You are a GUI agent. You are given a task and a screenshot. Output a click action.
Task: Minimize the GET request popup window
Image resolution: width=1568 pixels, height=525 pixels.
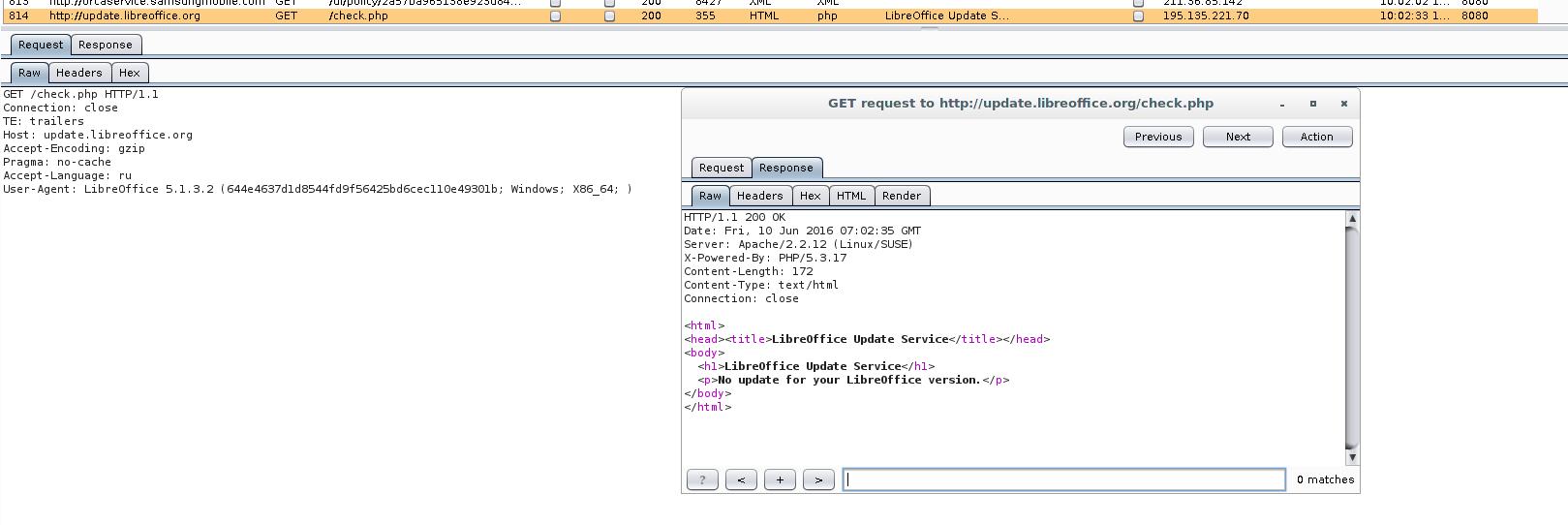(1282, 104)
